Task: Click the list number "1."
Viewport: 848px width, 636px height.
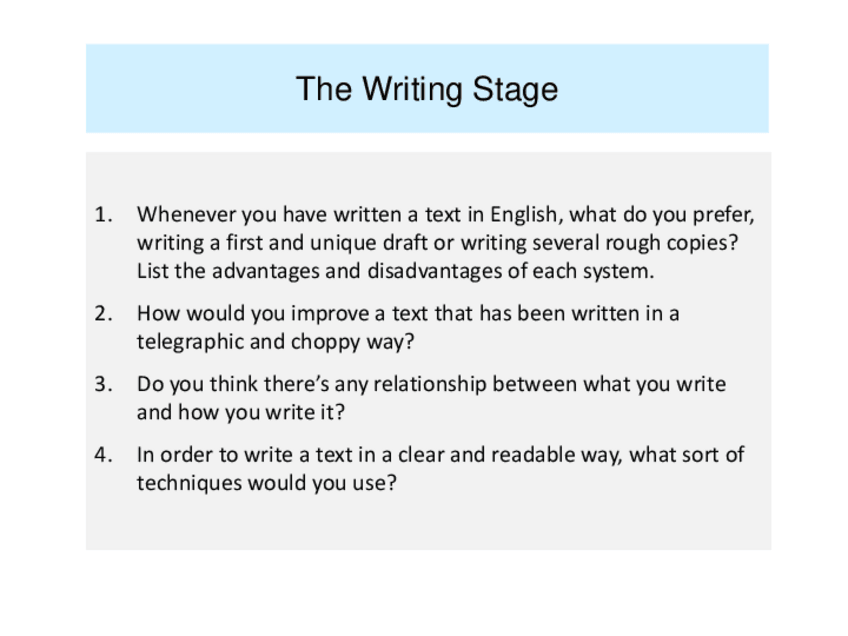Action: [x=104, y=214]
